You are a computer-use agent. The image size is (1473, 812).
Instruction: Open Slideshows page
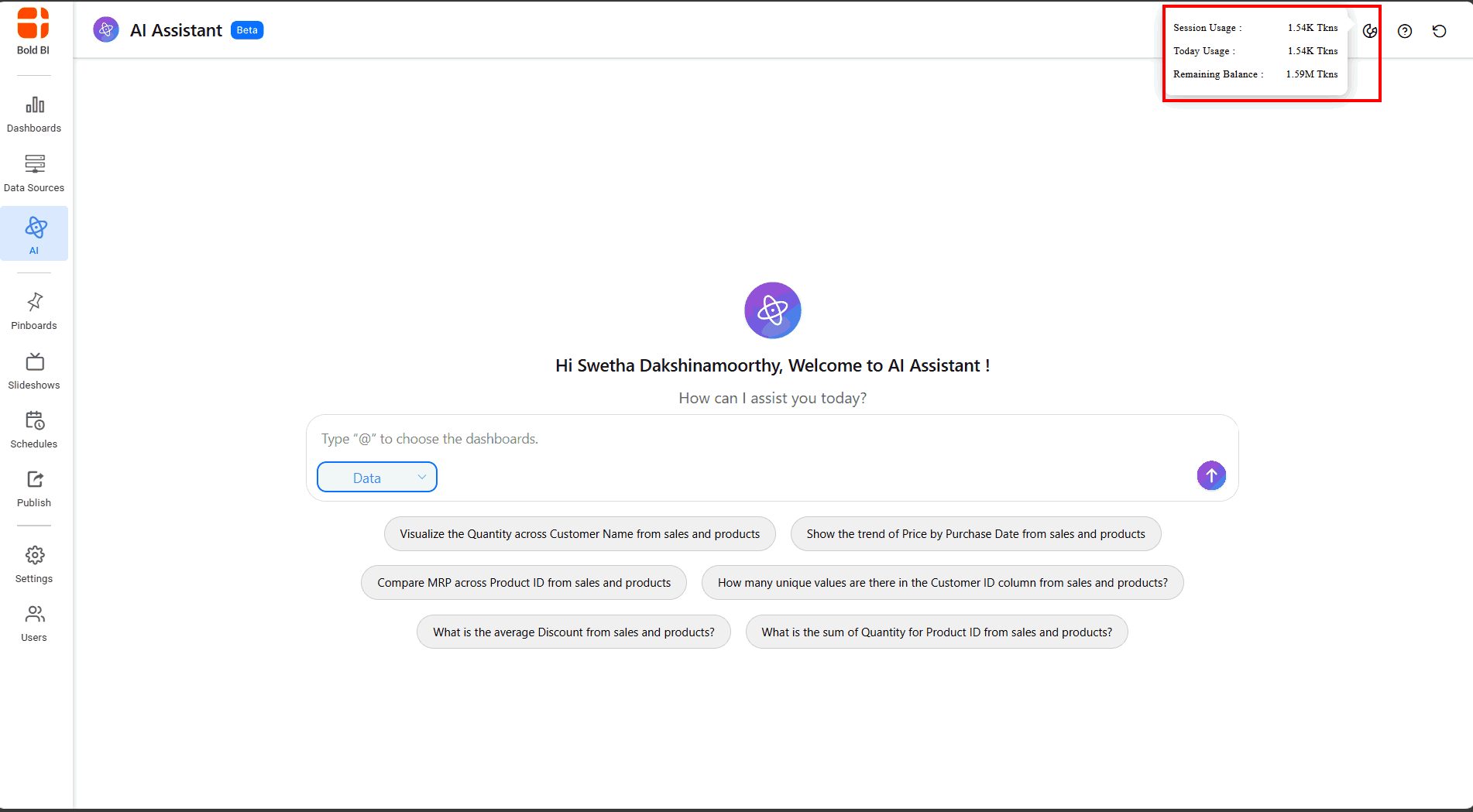34,371
